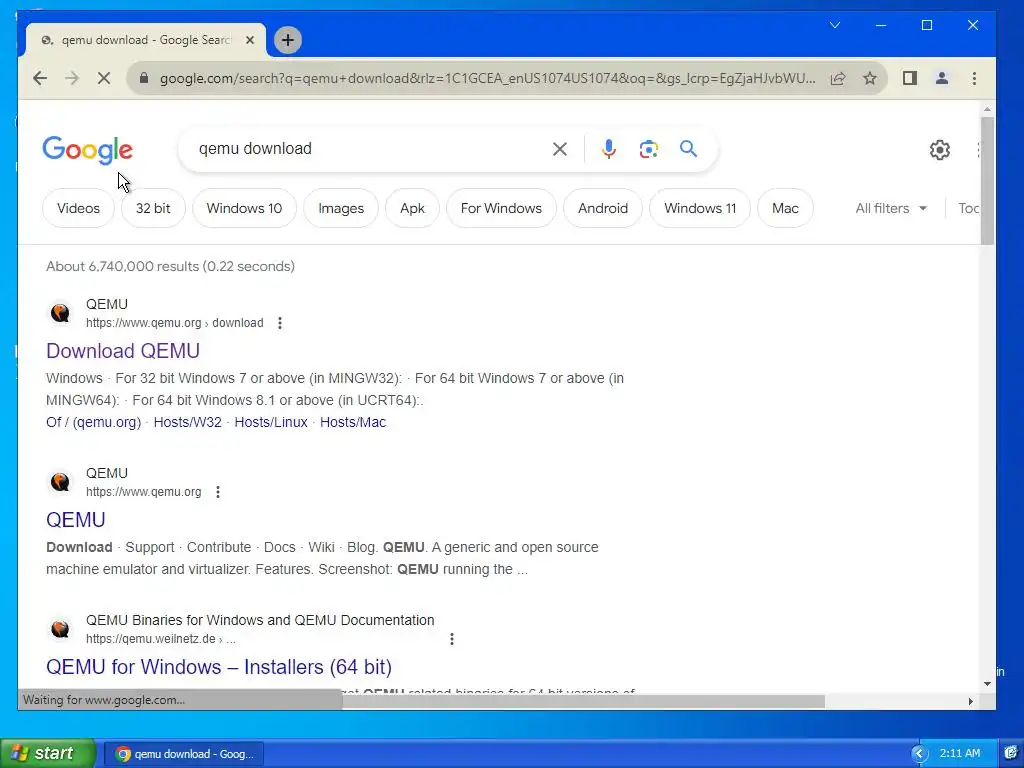Open the site info padlock icon
The height and width of the screenshot is (768, 1024).
click(x=144, y=78)
